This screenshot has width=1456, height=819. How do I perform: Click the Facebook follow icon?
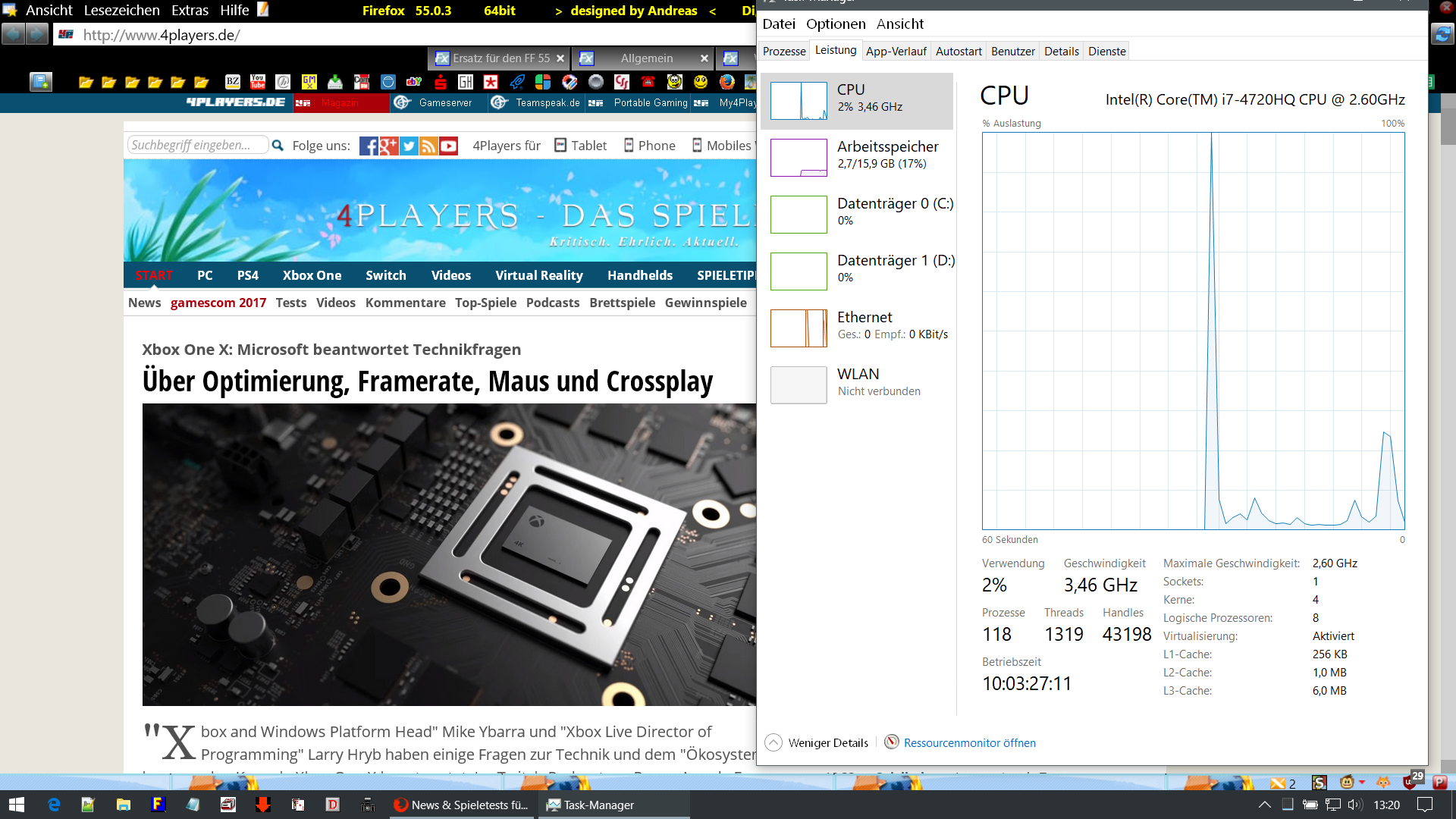(x=369, y=146)
